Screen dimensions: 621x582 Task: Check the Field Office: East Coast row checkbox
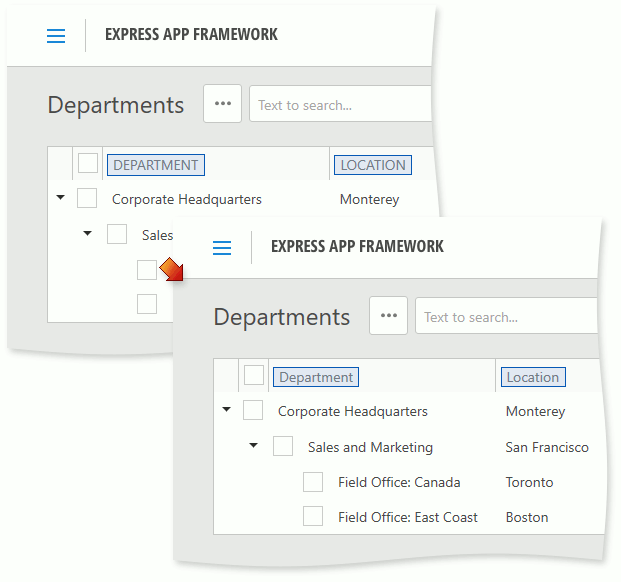click(313, 516)
